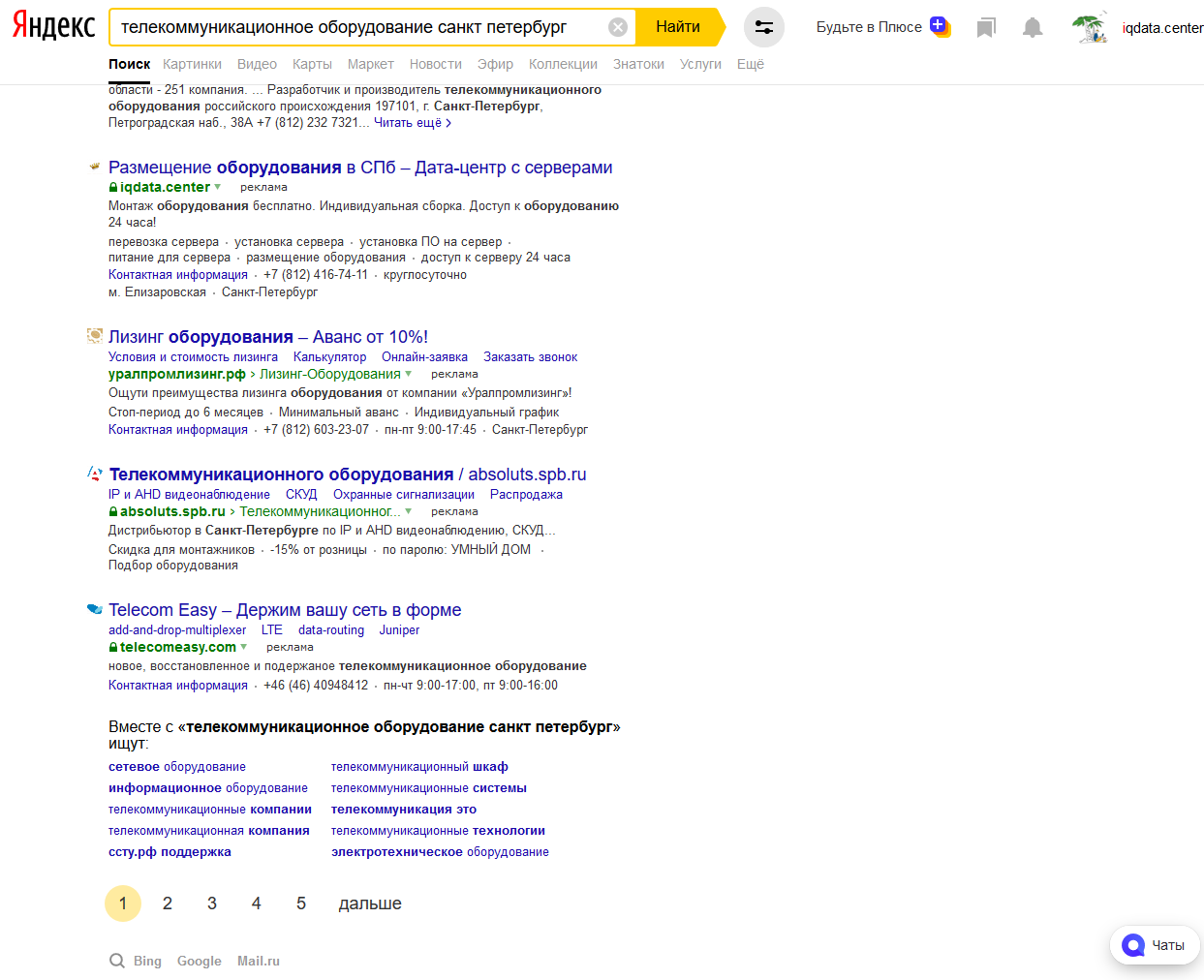This screenshot has height=980, width=1204.
Task: Open the add-and-drop-multiplexer sitelink
Action: 177,630
